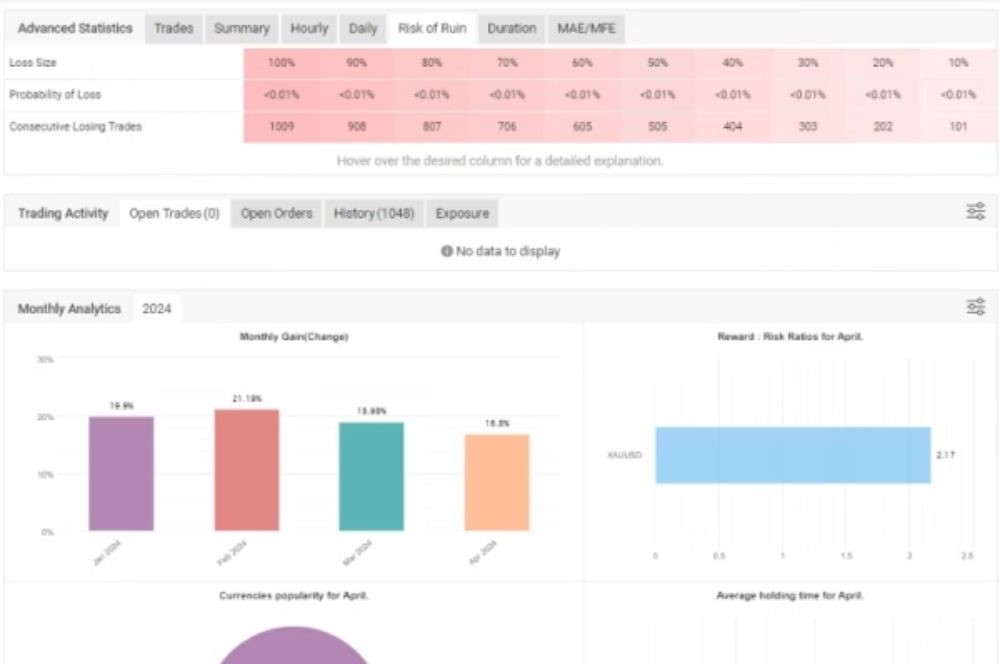1000x664 pixels.
Task: Select the Risk of Ruin tab
Action: pyautogui.click(x=432, y=29)
